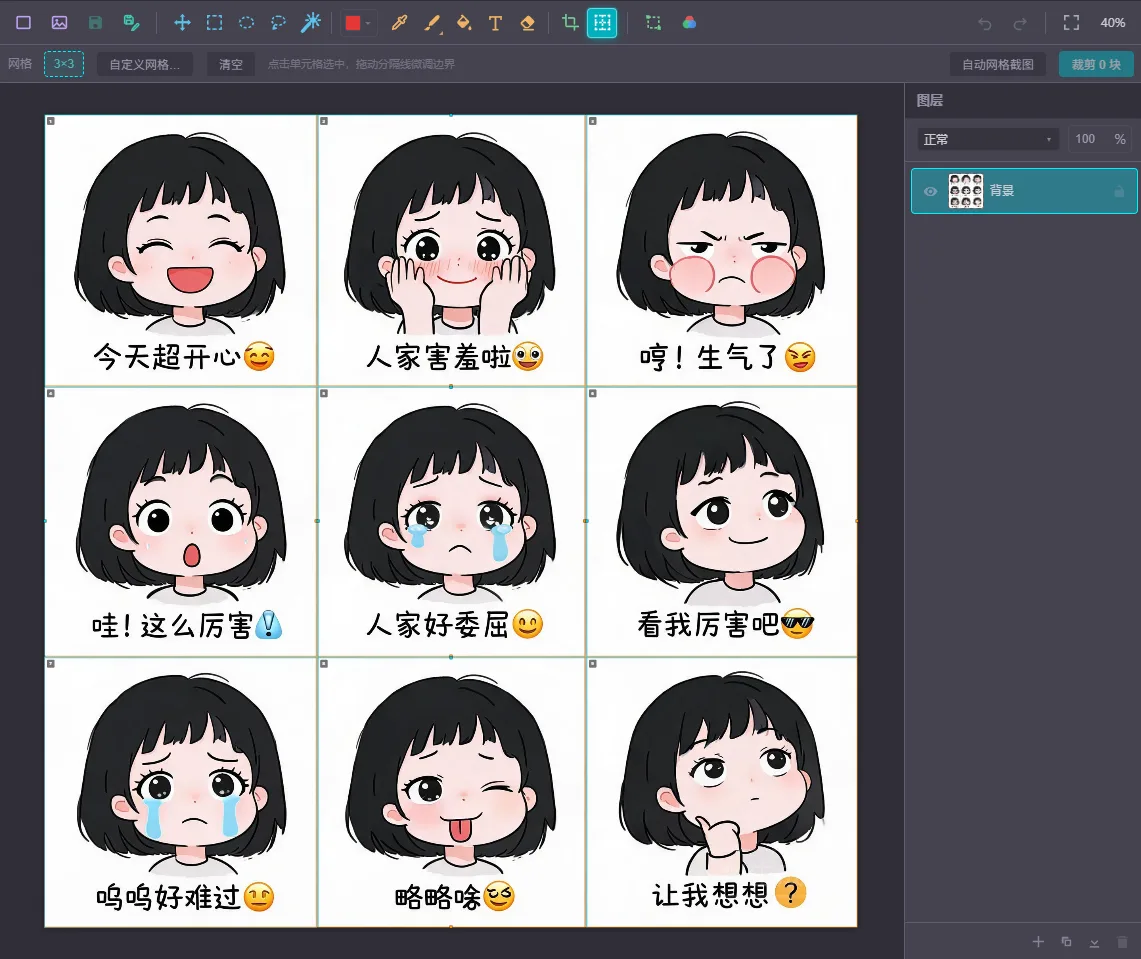Check the cell box for 呜呜好难过
Viewport: 1141px width, 959px height.
click(51, 664)
